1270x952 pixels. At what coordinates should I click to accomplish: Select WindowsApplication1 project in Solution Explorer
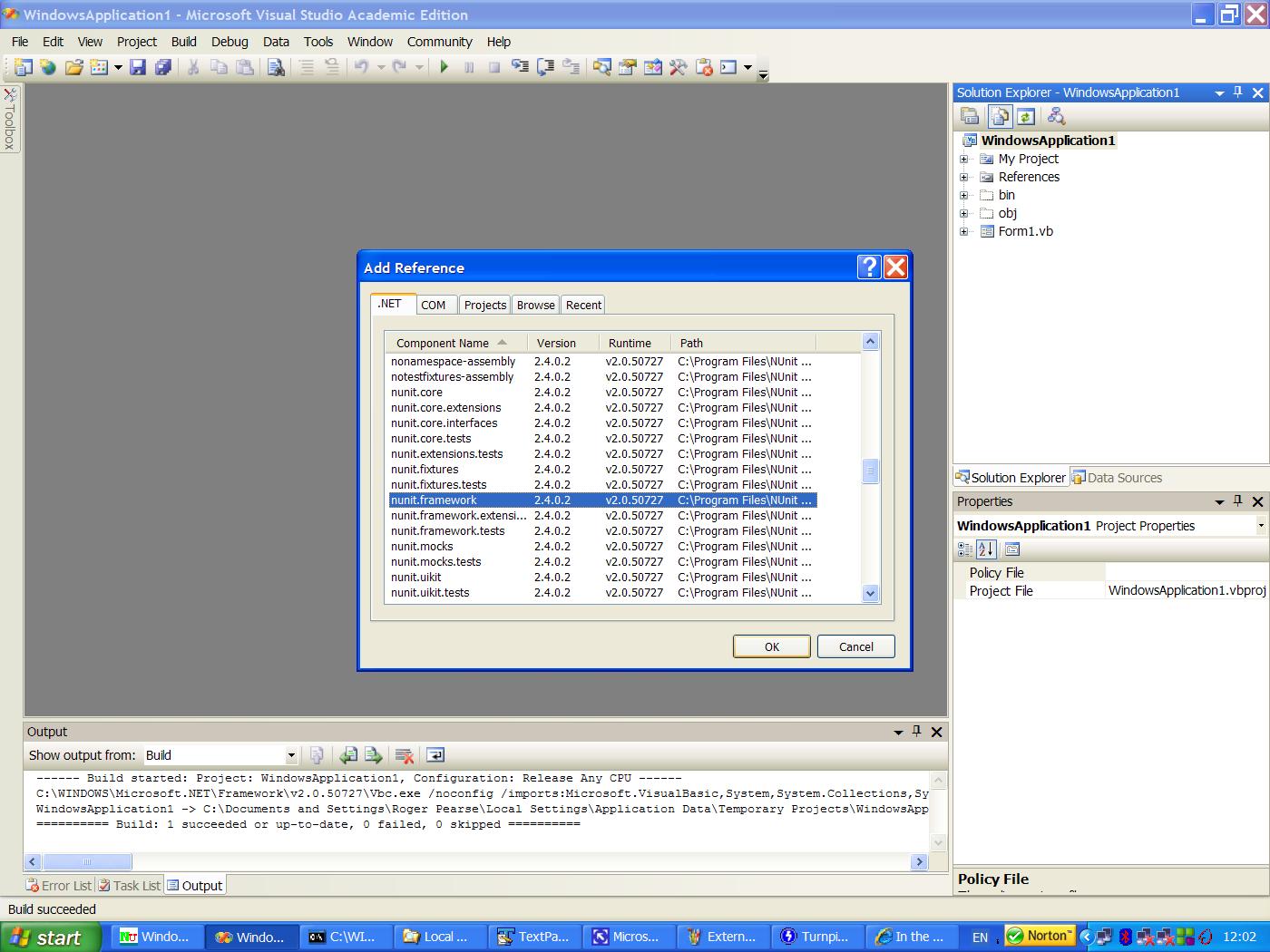tap(1048, 141)
